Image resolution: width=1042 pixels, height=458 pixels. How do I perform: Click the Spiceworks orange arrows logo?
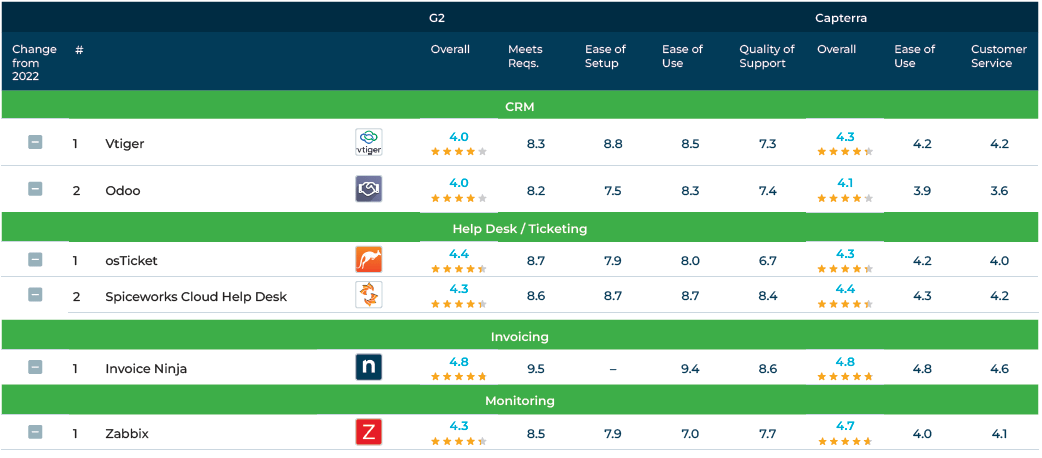369,295
